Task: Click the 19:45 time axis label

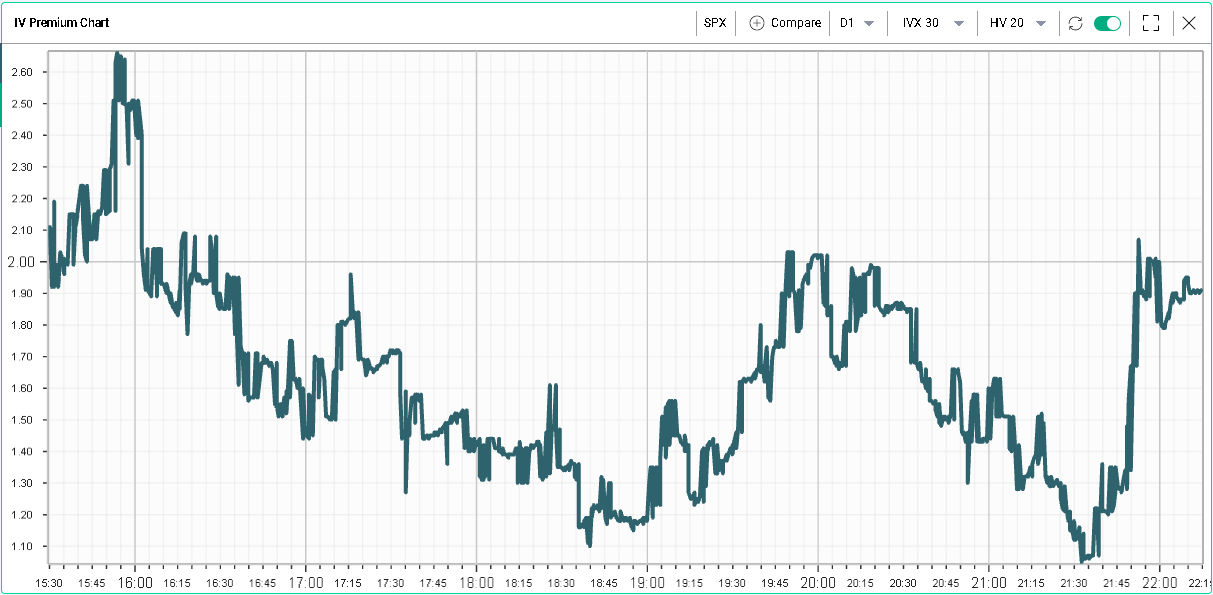Action: (x=775, y=583)
